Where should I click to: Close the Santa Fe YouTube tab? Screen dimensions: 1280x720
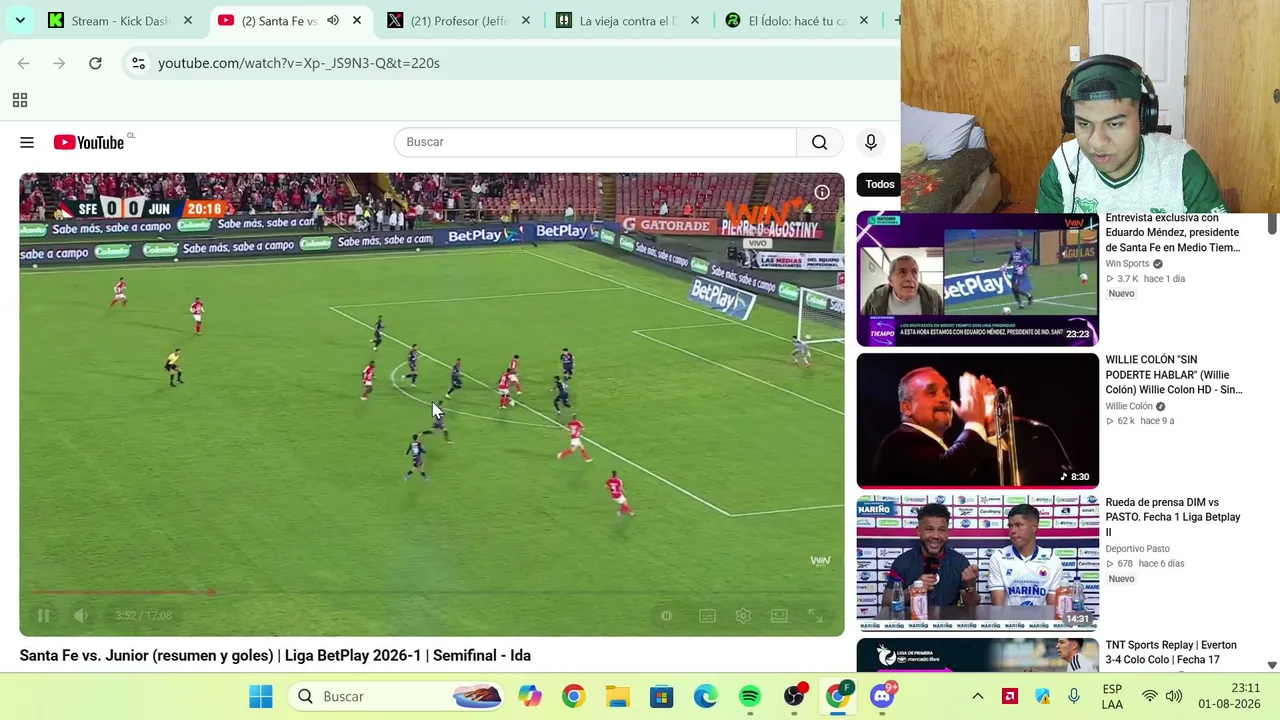[357, 21]
